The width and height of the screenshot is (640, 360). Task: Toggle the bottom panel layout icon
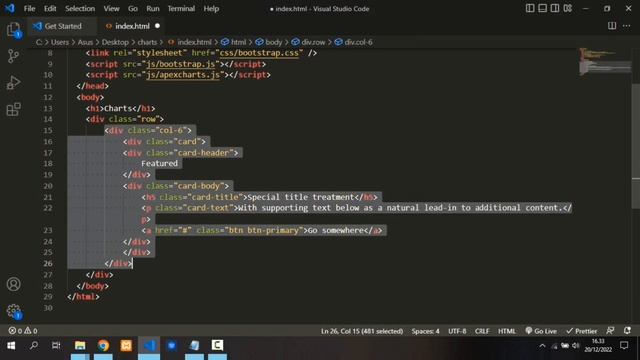(542, 8)
